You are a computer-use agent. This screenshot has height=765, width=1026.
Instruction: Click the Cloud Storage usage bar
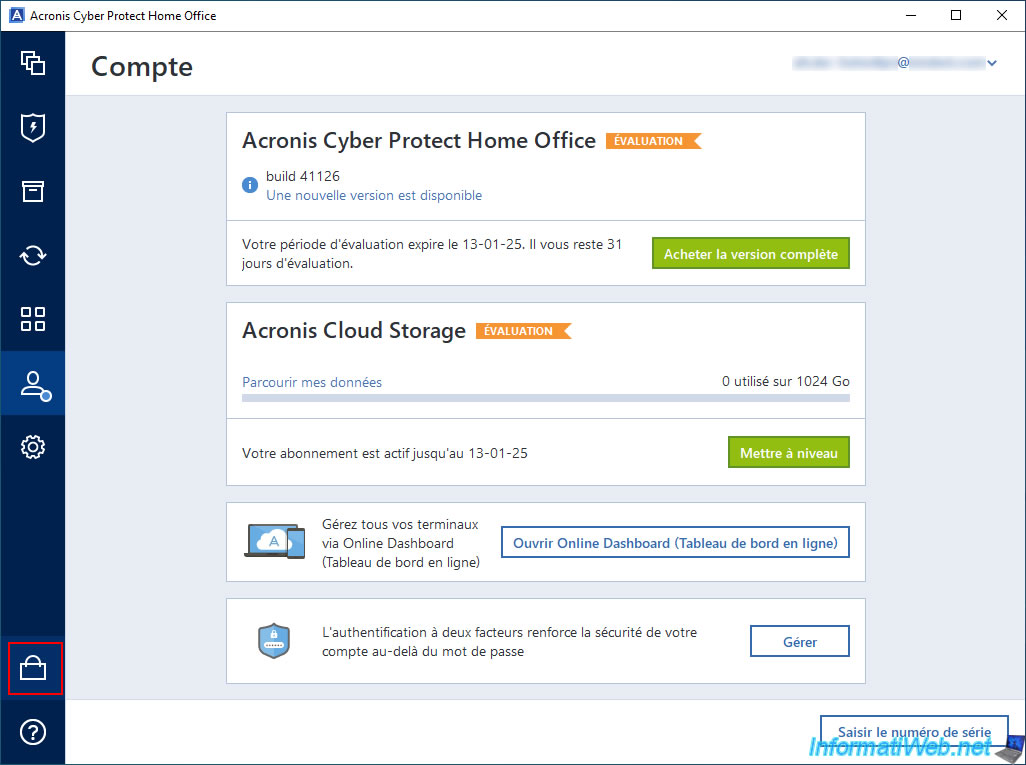546,398
